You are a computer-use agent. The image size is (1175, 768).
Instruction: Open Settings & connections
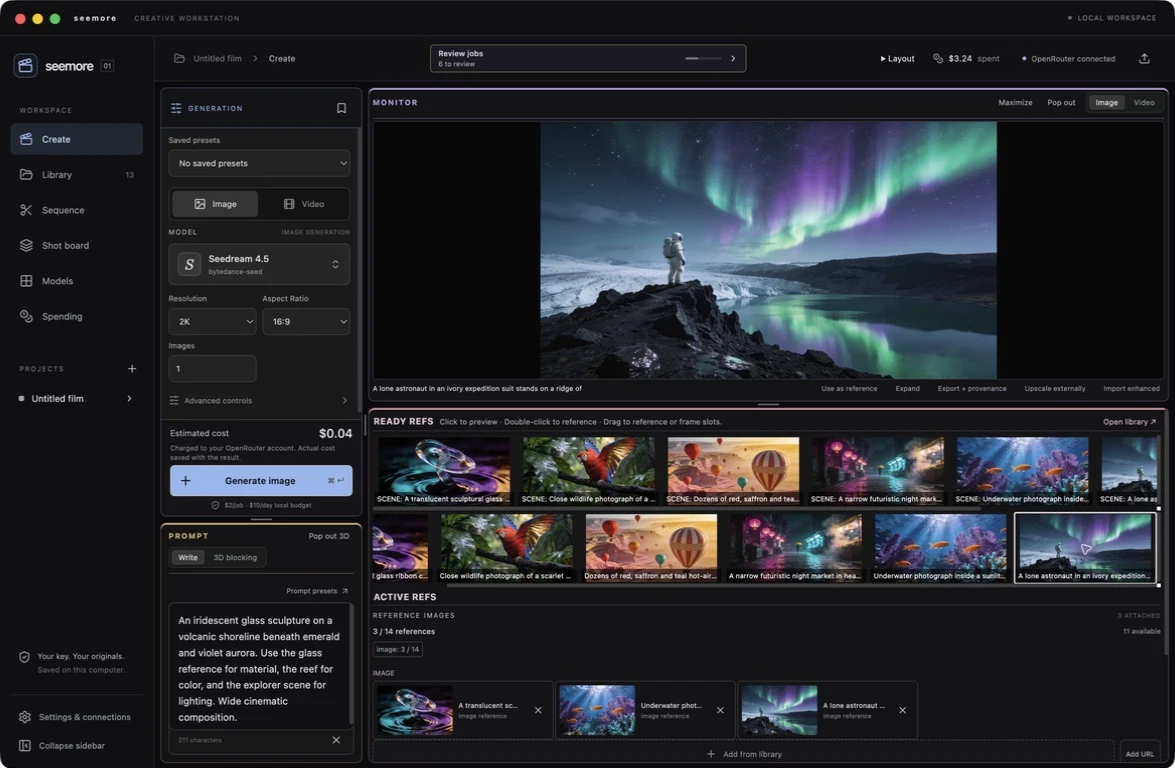click(75, 717)
